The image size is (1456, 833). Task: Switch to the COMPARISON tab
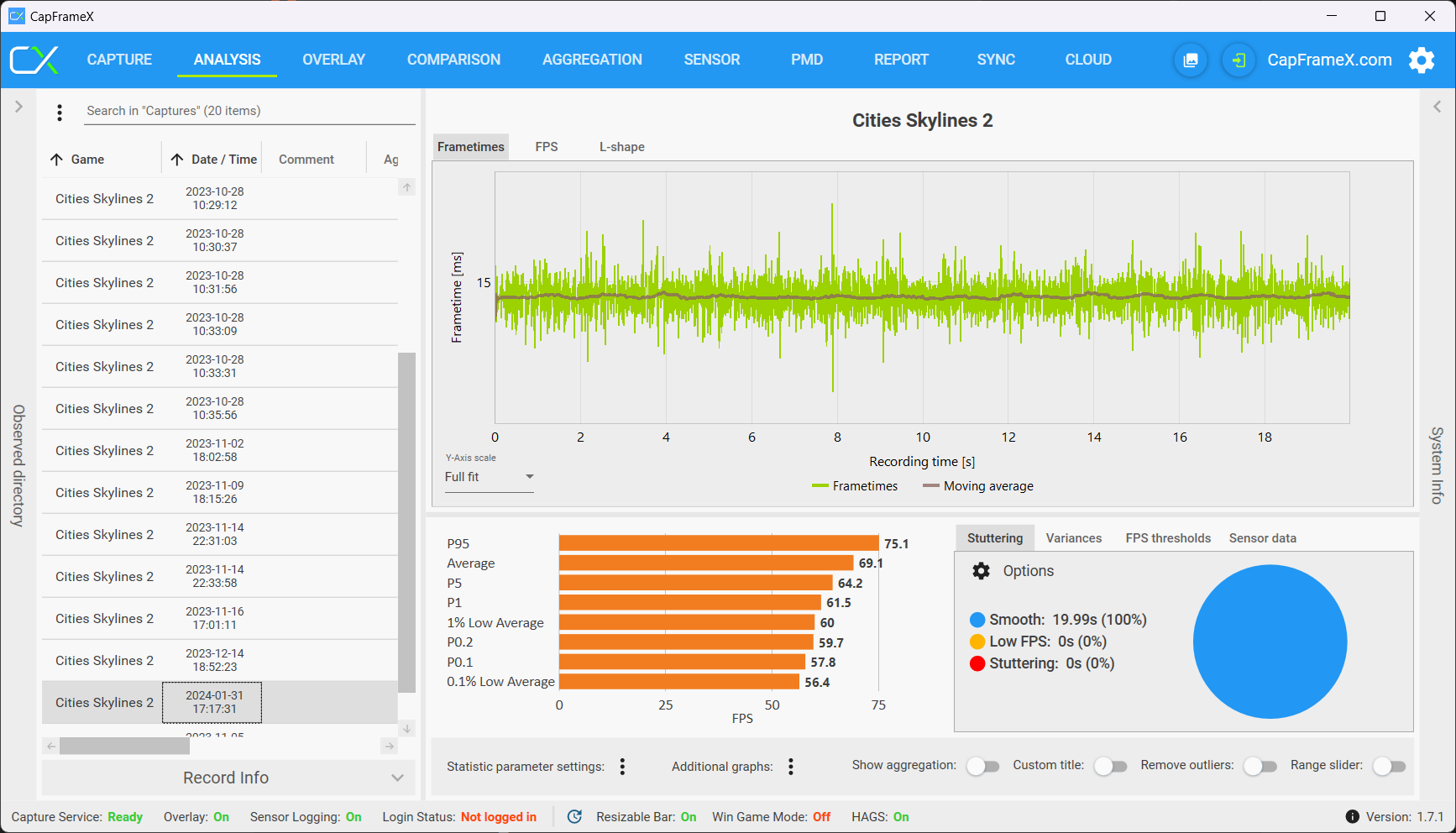tap(453, 60)
